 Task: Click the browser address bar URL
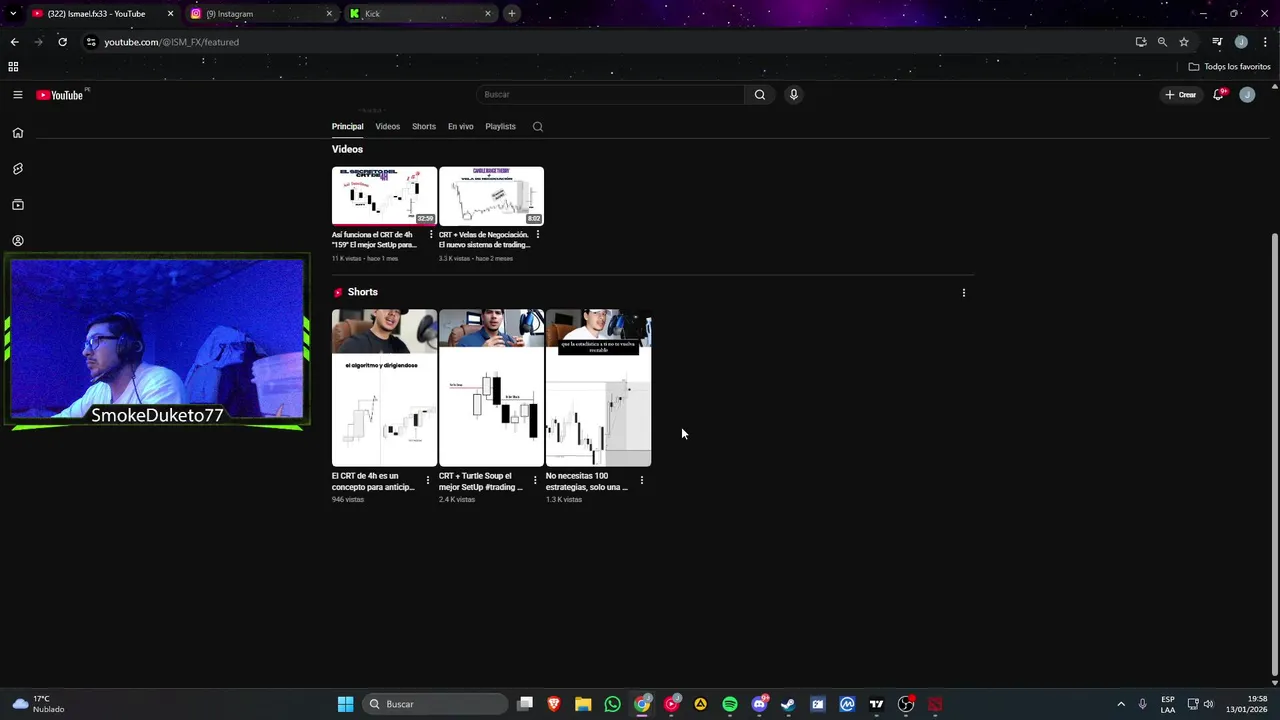click(171, 42)
